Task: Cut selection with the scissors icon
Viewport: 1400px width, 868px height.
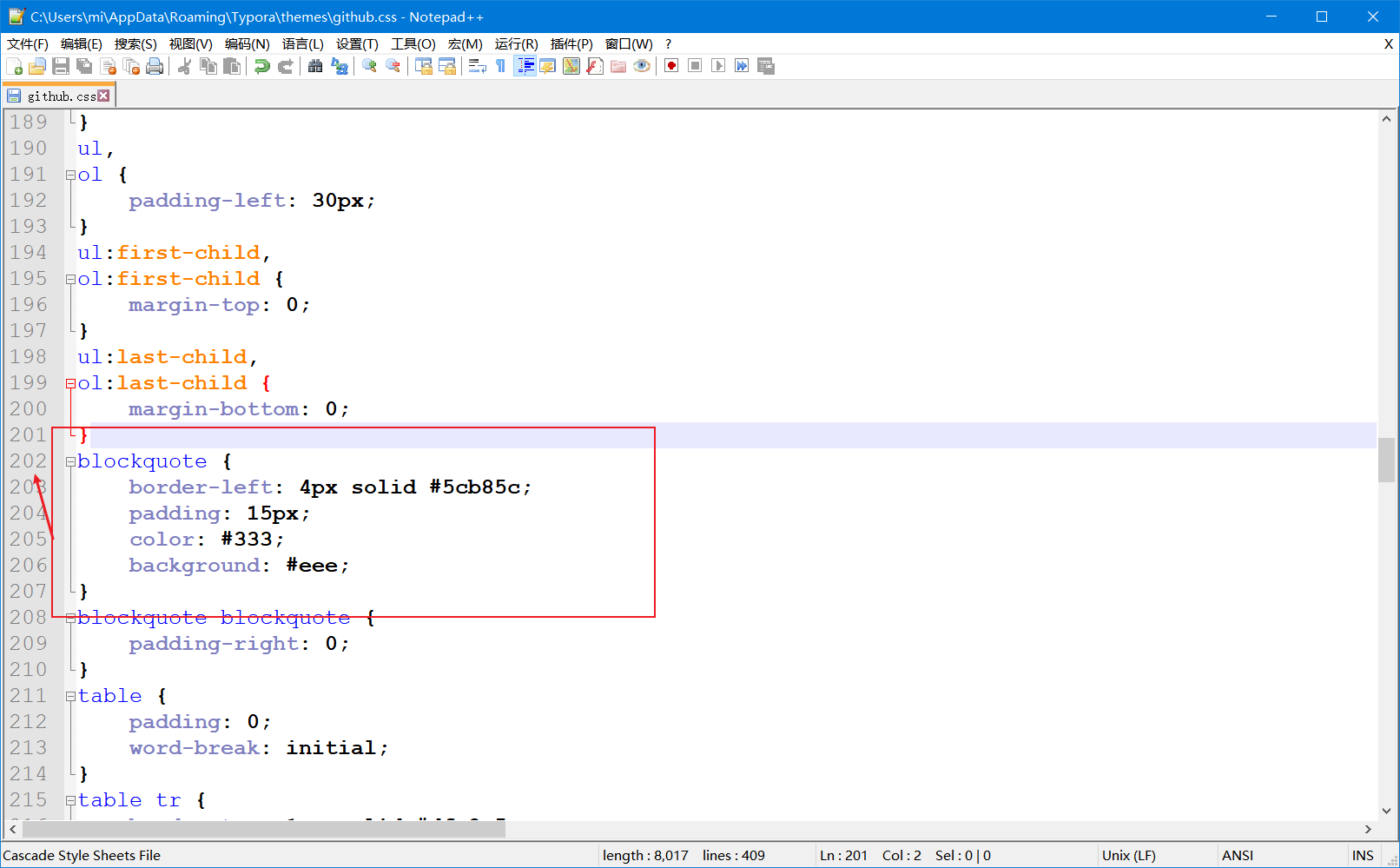Action: point(184,66)
